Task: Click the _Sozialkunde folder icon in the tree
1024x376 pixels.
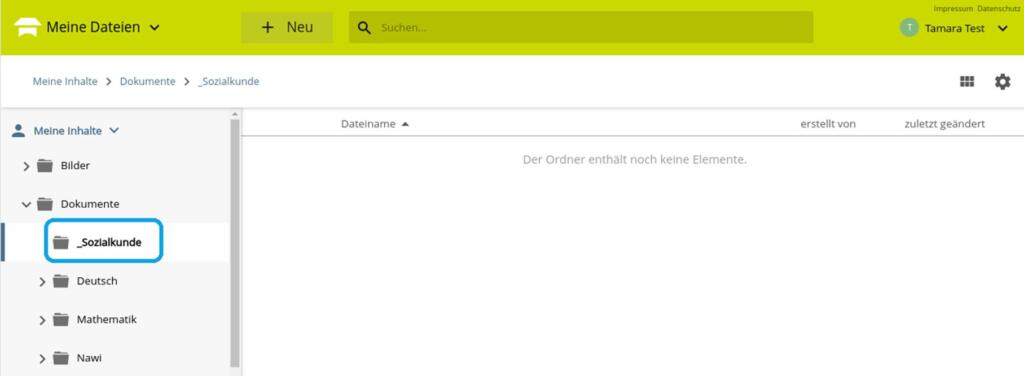Action: coord(61,243)
